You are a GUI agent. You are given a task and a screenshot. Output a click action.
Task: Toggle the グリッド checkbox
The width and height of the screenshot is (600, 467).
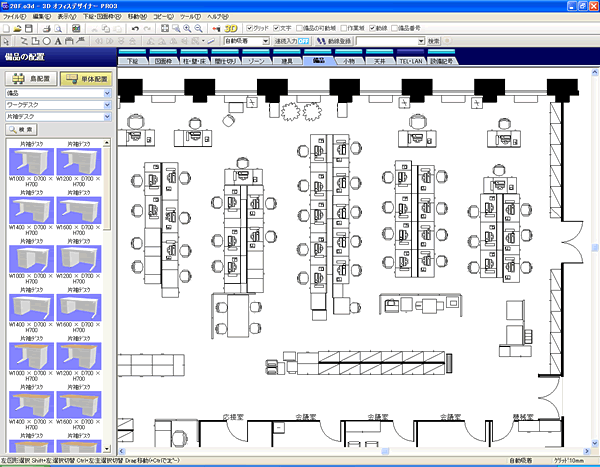[x=250, y=29]
